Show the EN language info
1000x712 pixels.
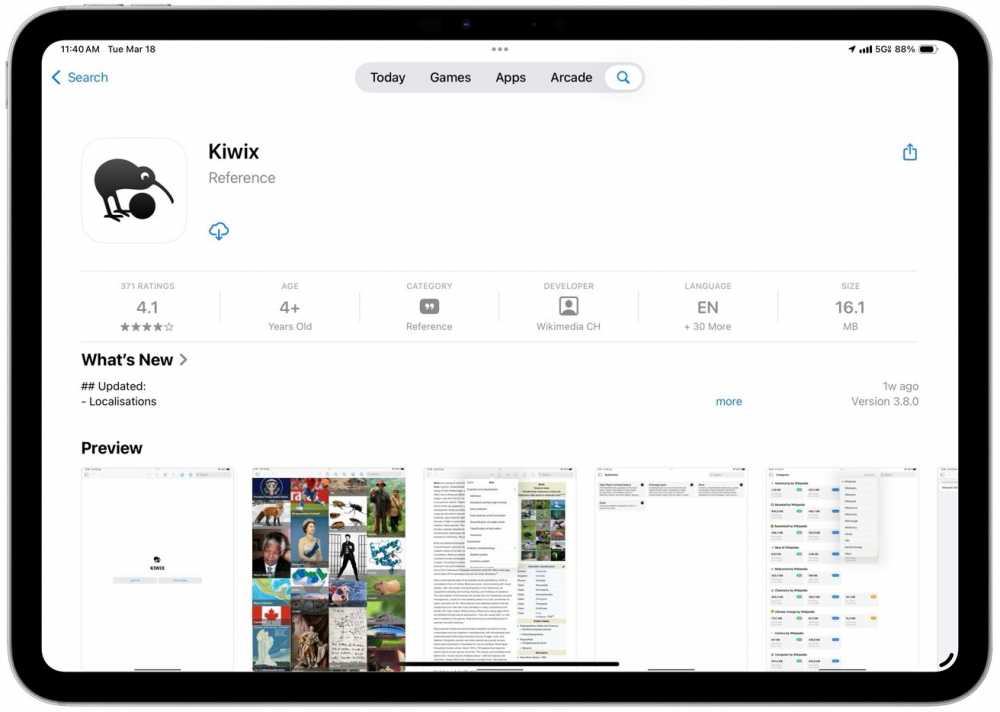tap(708, 307)
